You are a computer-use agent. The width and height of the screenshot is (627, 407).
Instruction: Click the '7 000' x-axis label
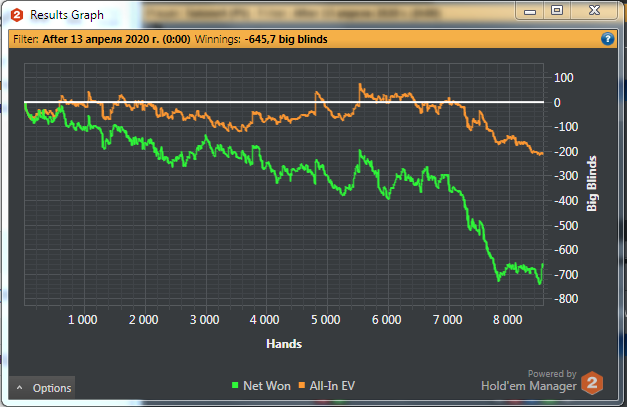(447, 320)
